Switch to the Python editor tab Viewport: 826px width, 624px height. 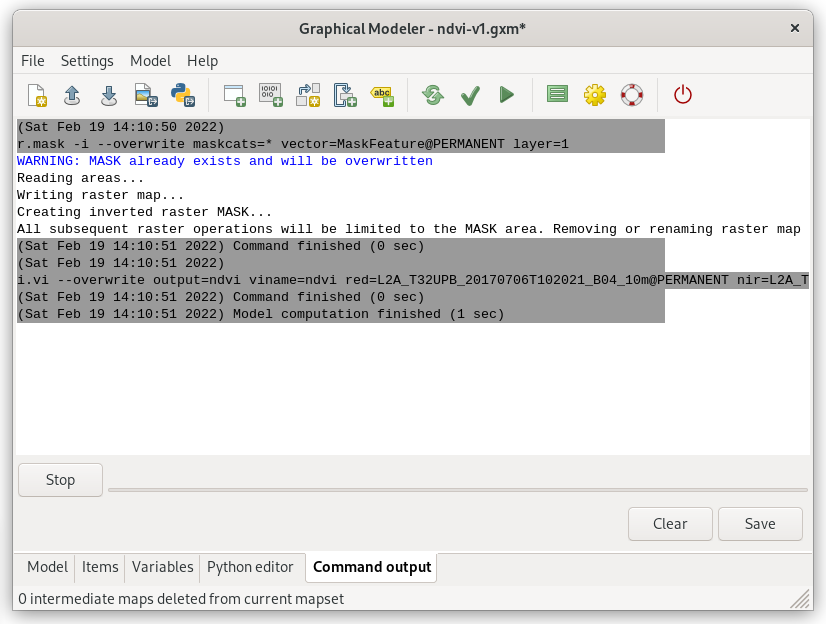click(250, 567)
